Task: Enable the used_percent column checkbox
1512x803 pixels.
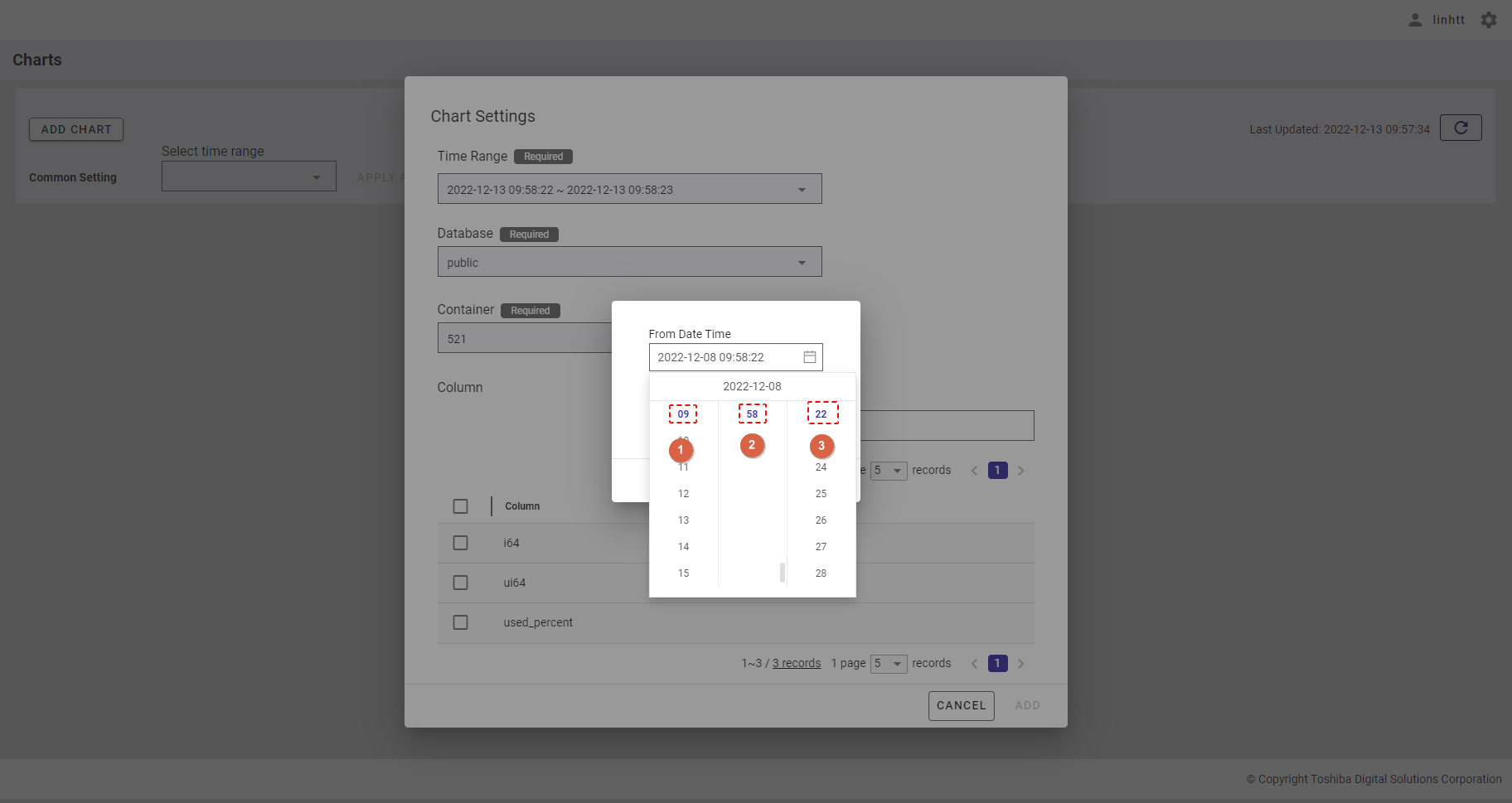Action: coord(461,622)
